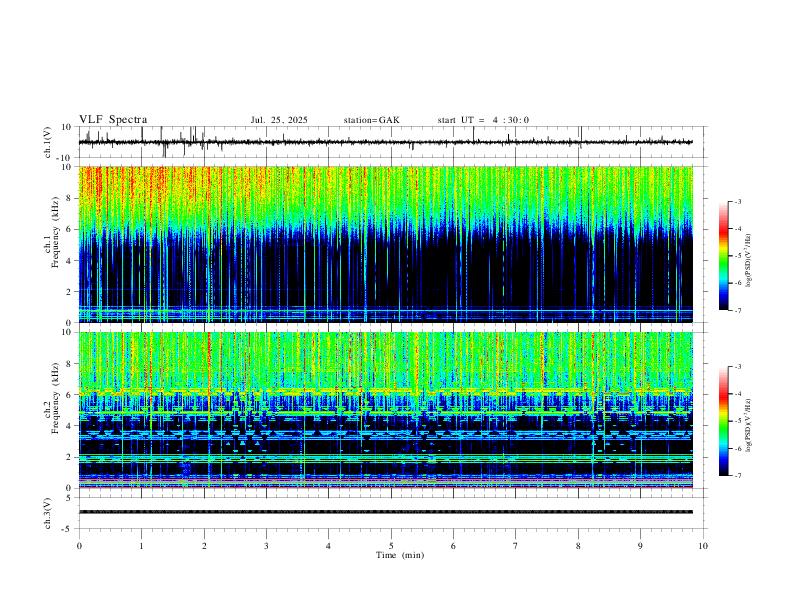Click the ch.2 spectrogram color bar
The image size is (792, 612).
(723, 421)
